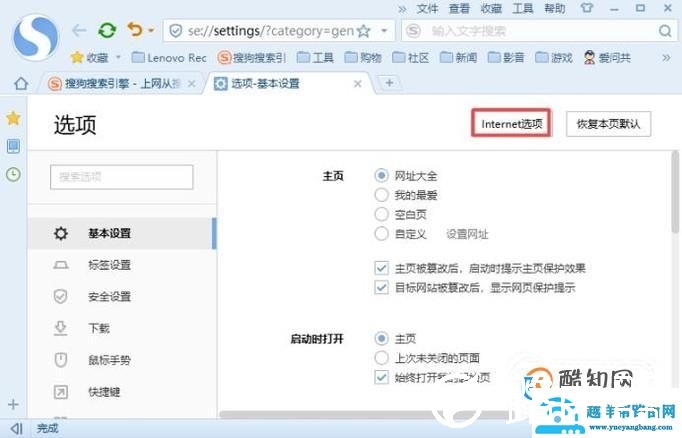This screenshot has width=682, height=438.
Task: Click the skin shirt icon
Action: (x=587, y=8)
